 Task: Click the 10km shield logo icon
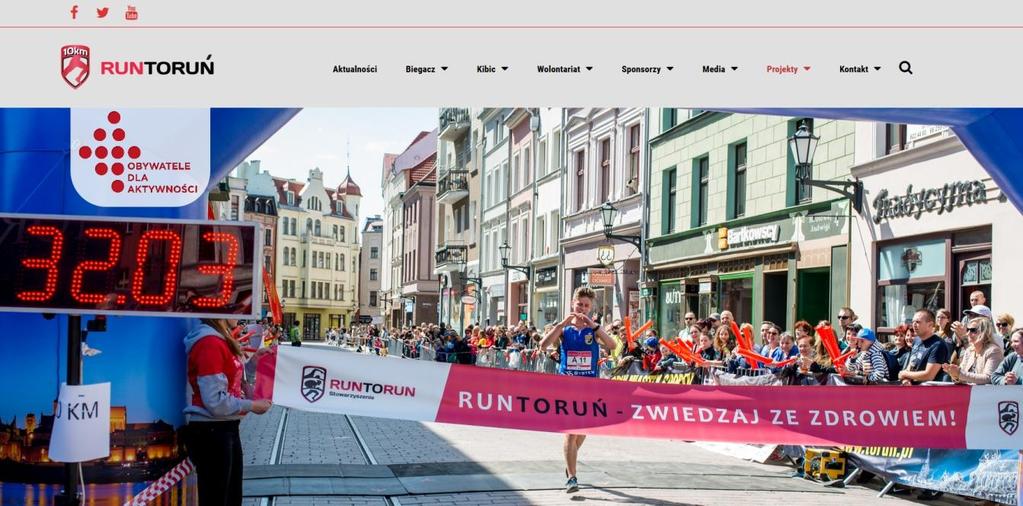pyautogui.click(x=76, y=67)
